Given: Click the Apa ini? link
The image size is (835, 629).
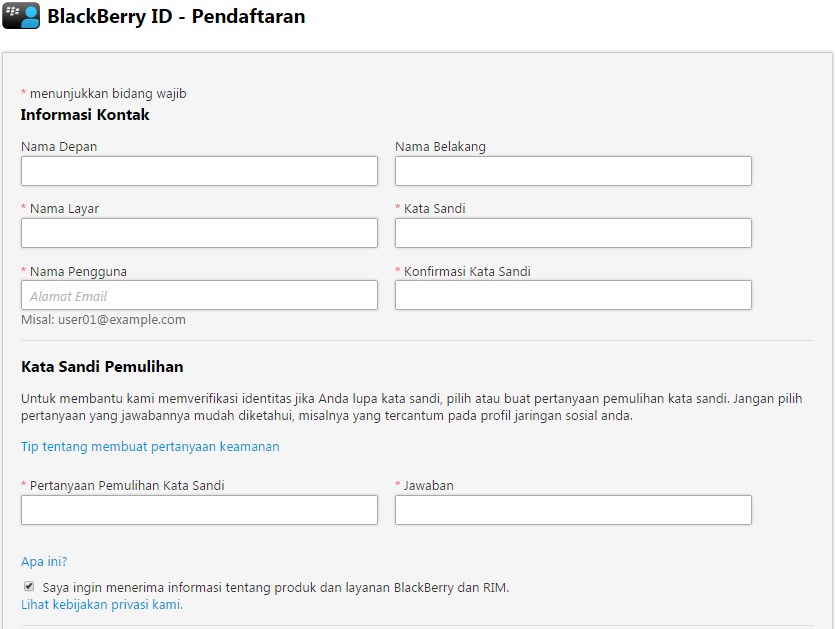Looking at the screenshot, I should [44, 561].
